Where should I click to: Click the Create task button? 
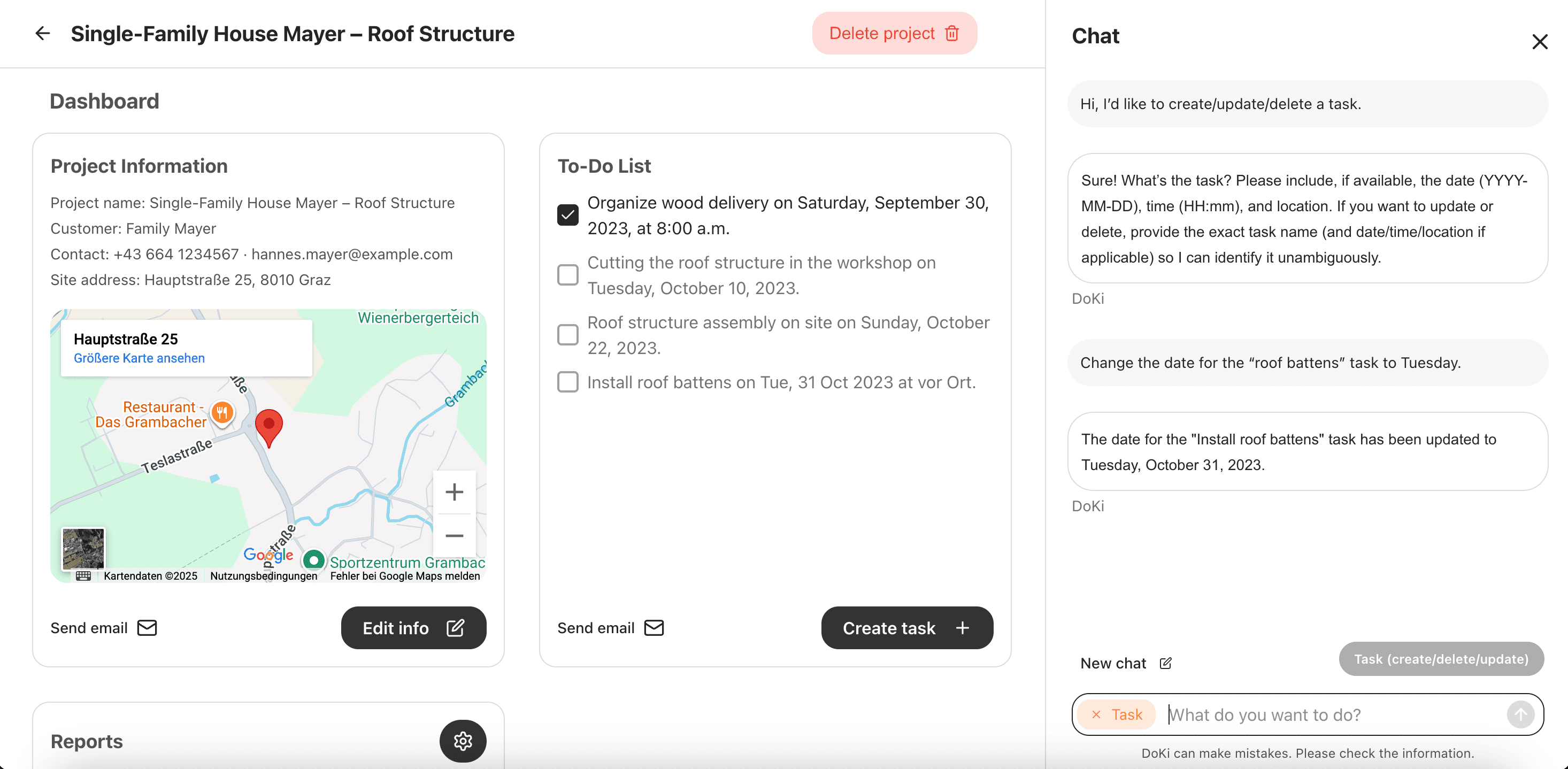coord(906,628)
